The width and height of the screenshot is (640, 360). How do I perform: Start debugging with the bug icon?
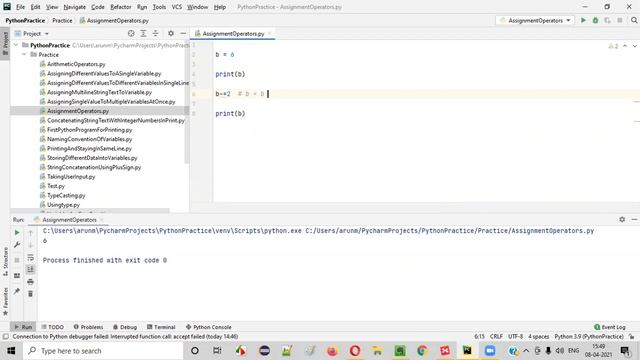(596, 20)
